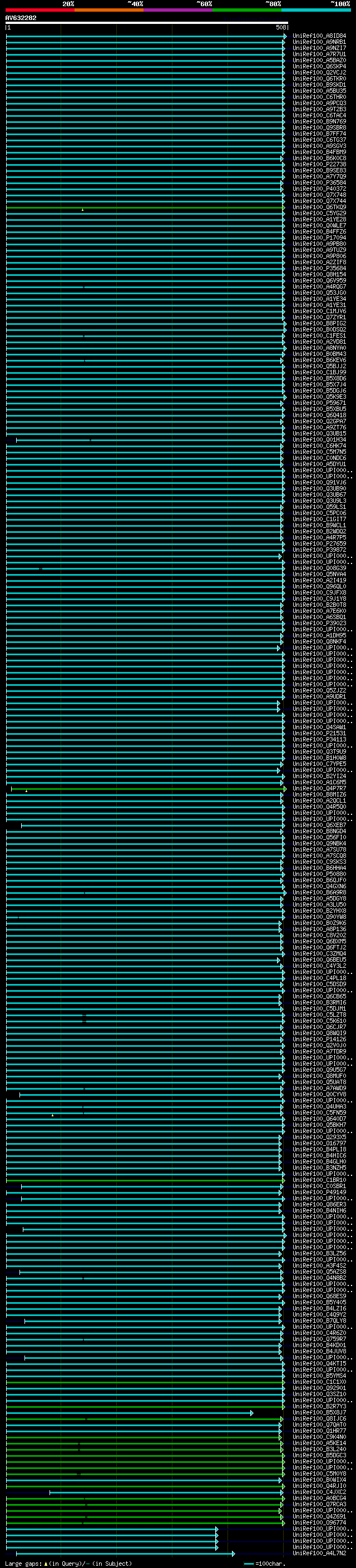Click the green alignment bar for Q4P7R7
This screenshot has width=356, height=1568.
(x=149, y=789)
